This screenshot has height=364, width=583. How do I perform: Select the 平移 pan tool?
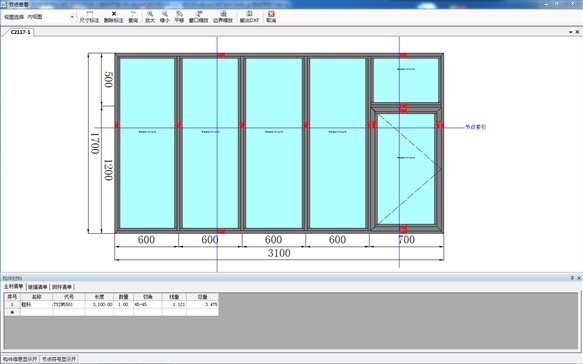[179, 17]
